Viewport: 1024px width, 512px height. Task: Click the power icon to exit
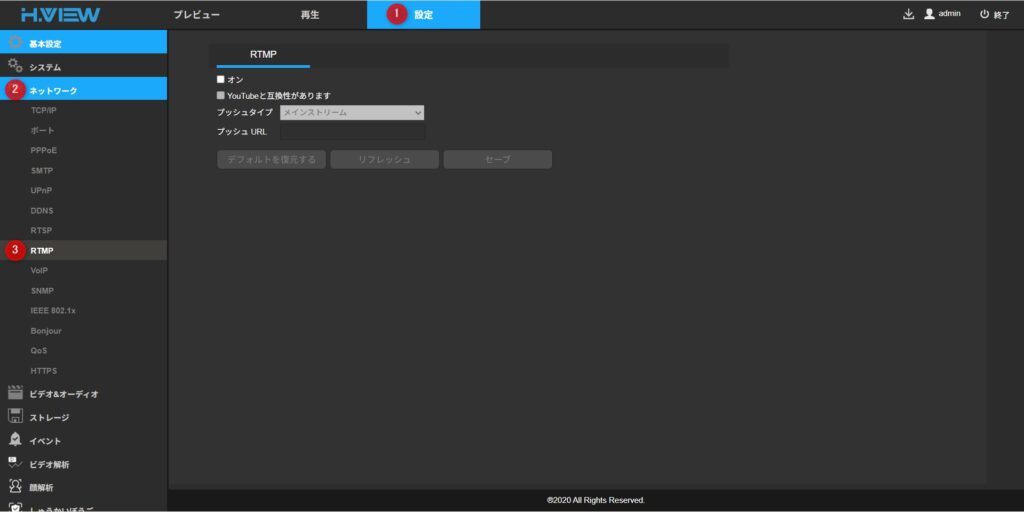point(984,14)
